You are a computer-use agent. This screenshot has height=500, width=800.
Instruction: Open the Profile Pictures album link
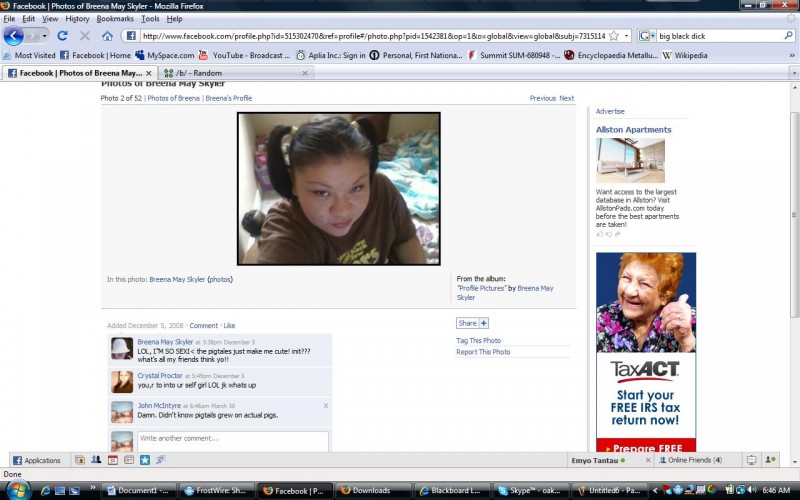(x=481, y=288)
